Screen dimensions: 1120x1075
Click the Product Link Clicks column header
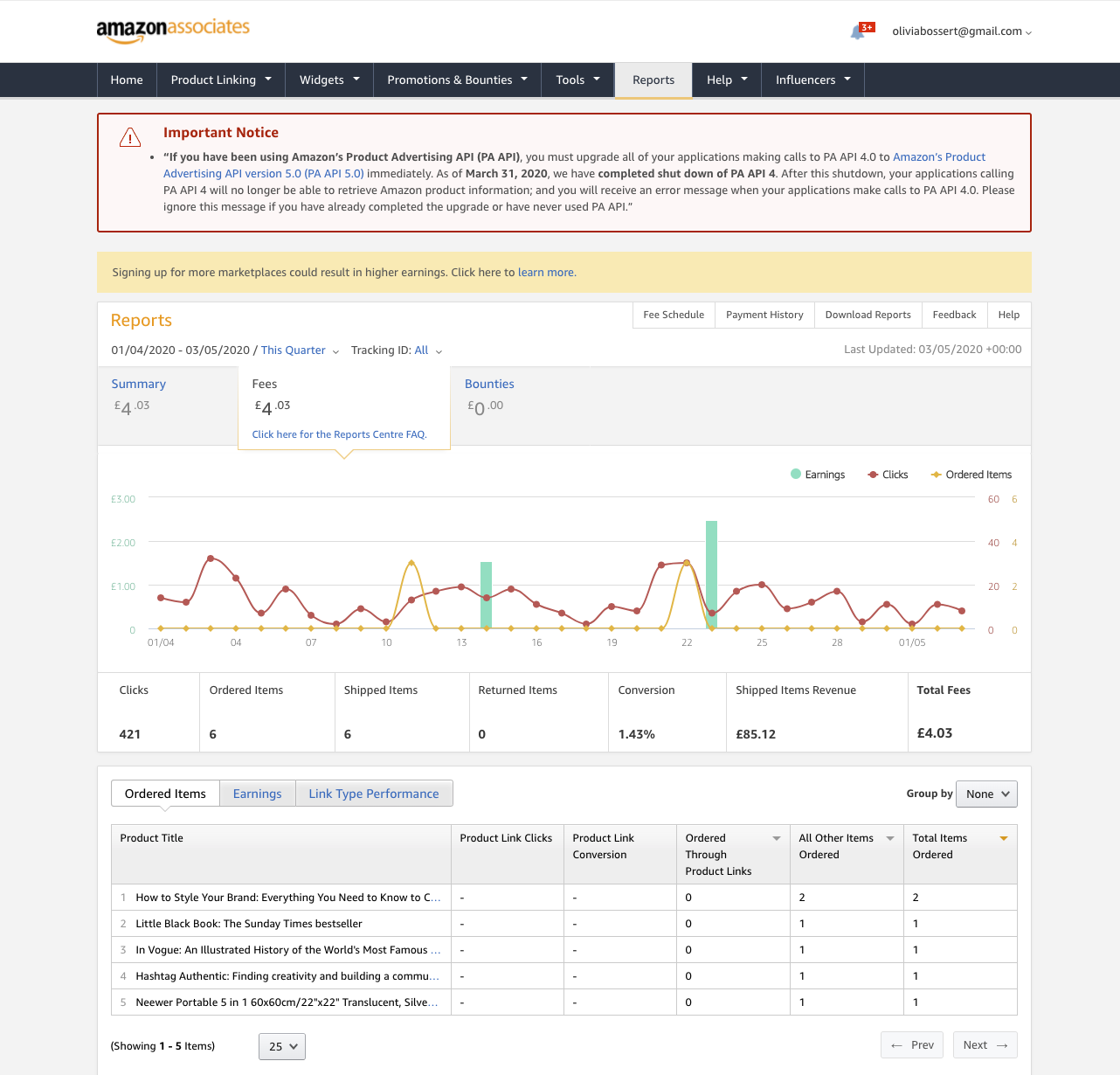(507, 855)
